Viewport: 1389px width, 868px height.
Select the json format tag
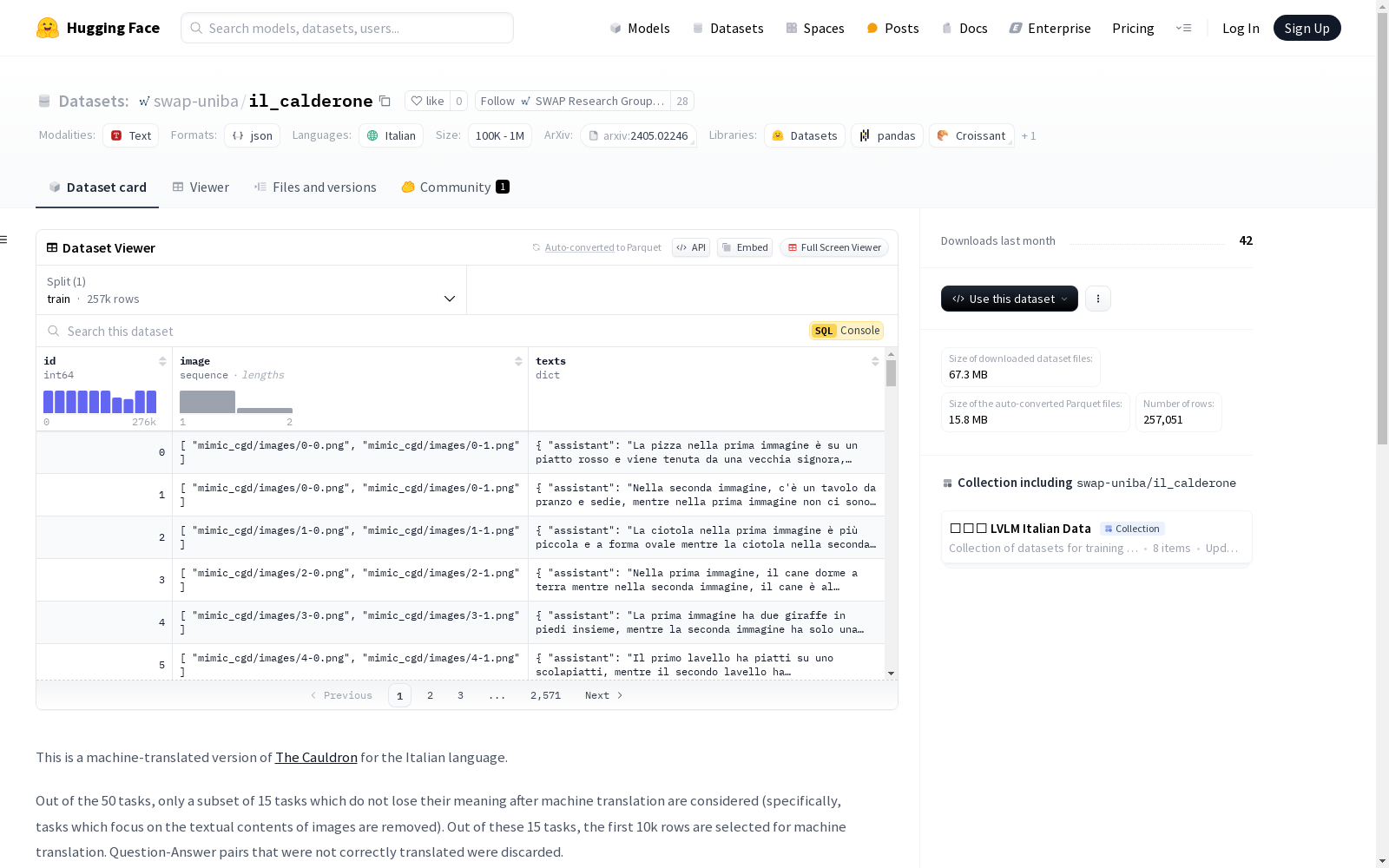(252, 135)
